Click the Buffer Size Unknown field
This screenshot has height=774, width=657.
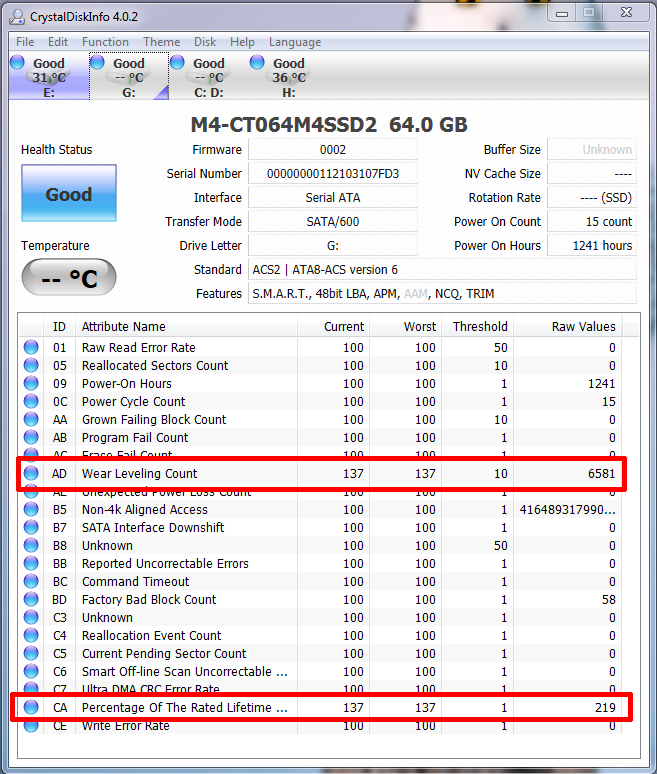click(x=592, y=150)
